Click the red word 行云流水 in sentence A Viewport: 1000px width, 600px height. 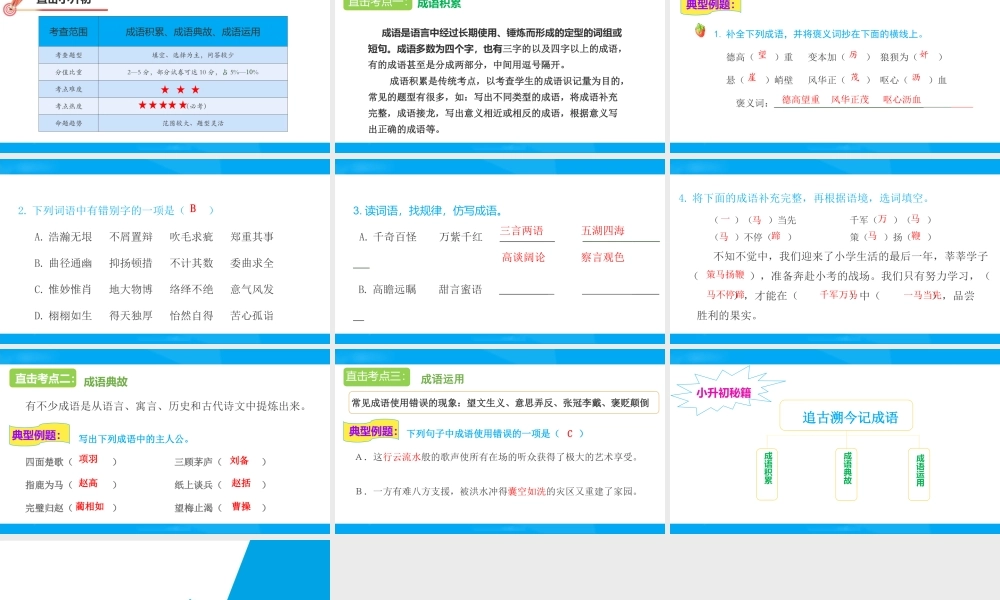(402, 457)
